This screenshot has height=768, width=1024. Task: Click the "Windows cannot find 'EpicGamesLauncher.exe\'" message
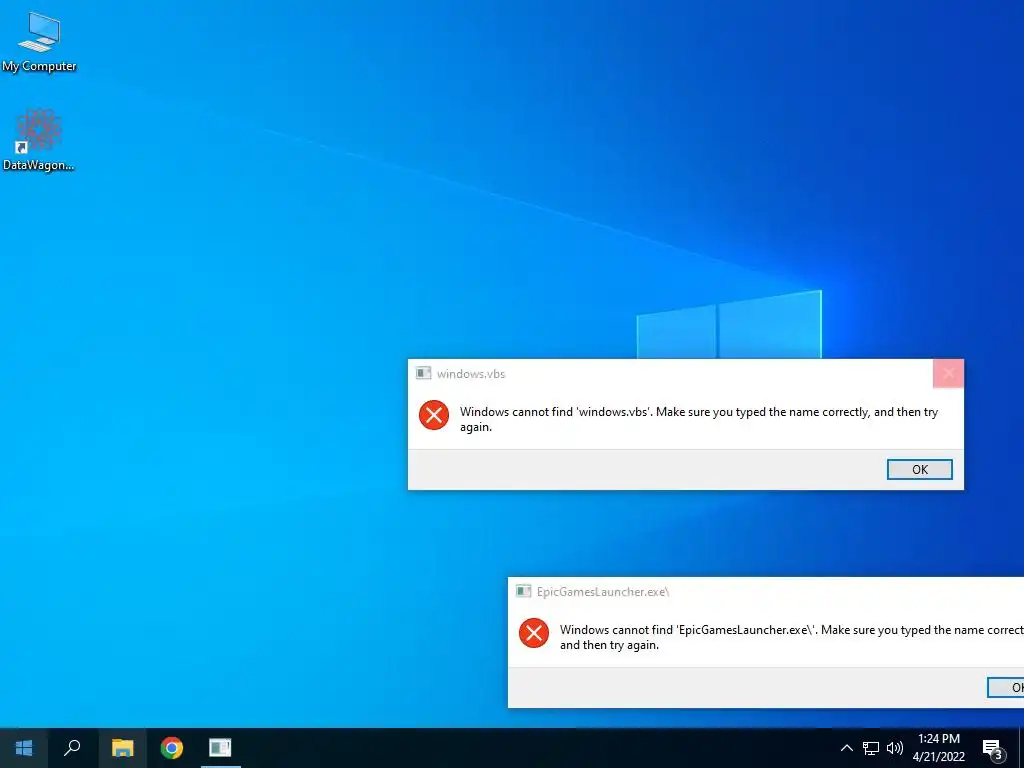click(x=792, y=637)
